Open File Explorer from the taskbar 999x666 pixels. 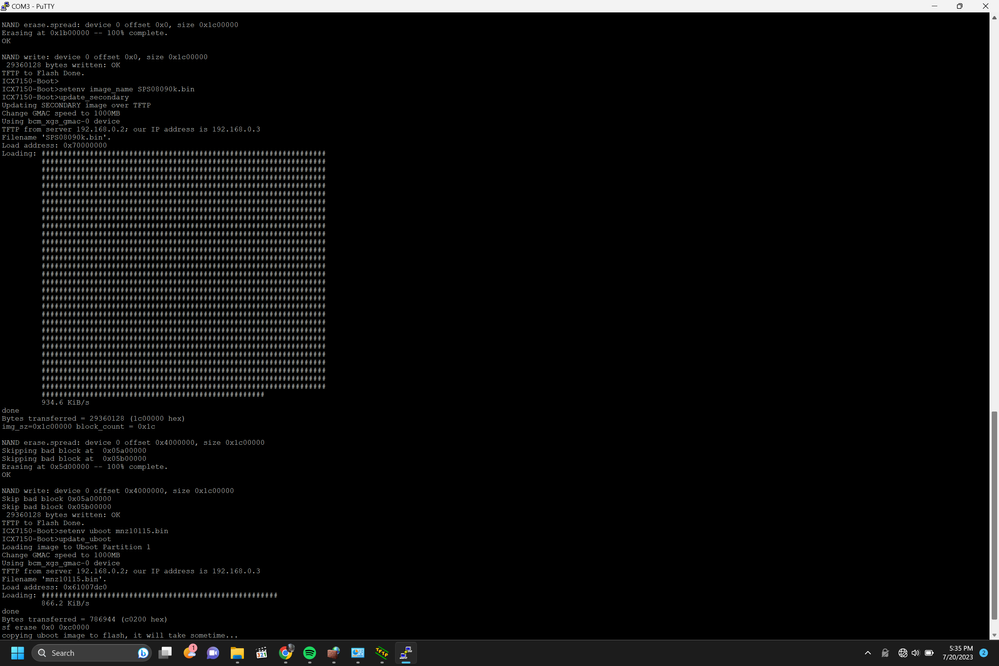click(237, 653)
